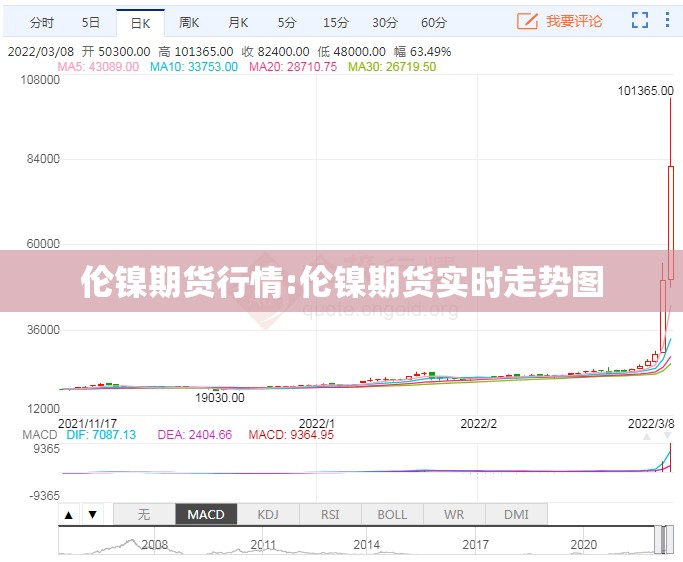The width and height of the screenshot is (683, 562).
Task: Click the MA20: 28710.75 legend label
Action: click(293, 67)
